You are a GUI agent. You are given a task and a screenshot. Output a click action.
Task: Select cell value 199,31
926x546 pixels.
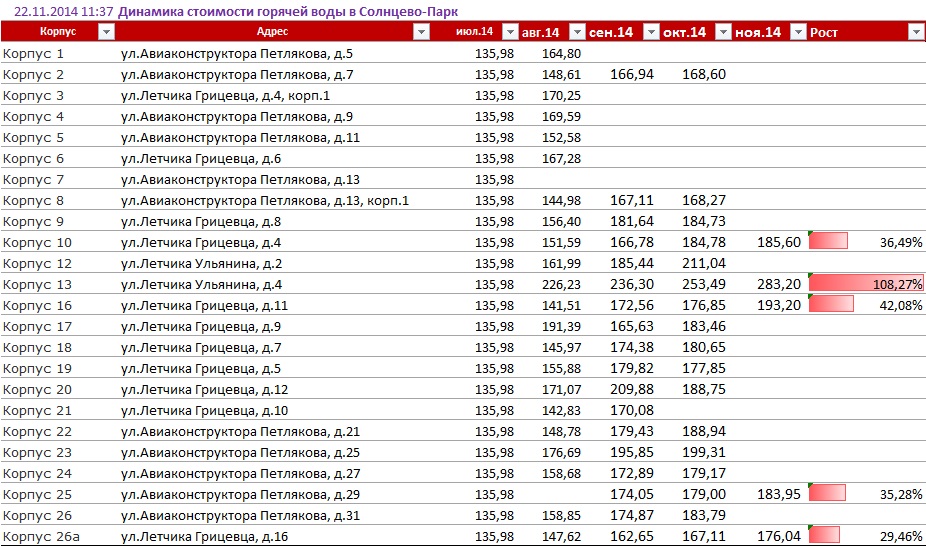[x=704, y=452]
